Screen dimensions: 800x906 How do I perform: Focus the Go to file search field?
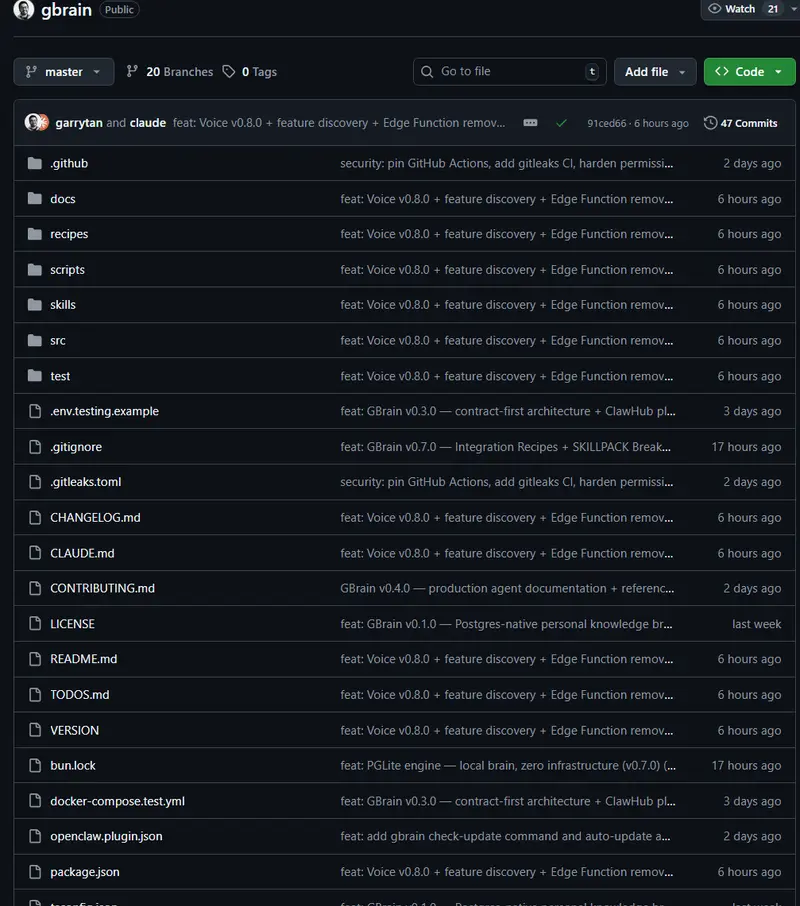(x=509, y=72)
